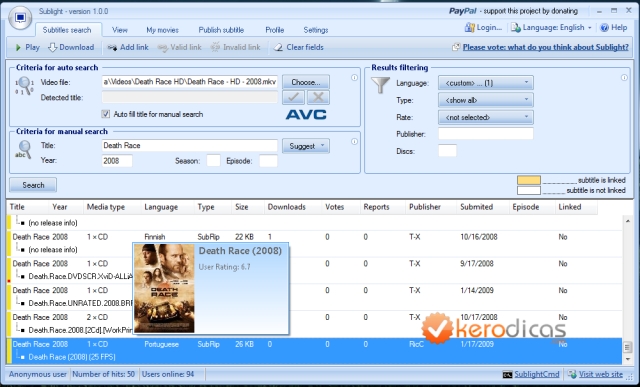Sort results by Media type column
This screenshot has height=387, width=640.
tap(112, 207)
